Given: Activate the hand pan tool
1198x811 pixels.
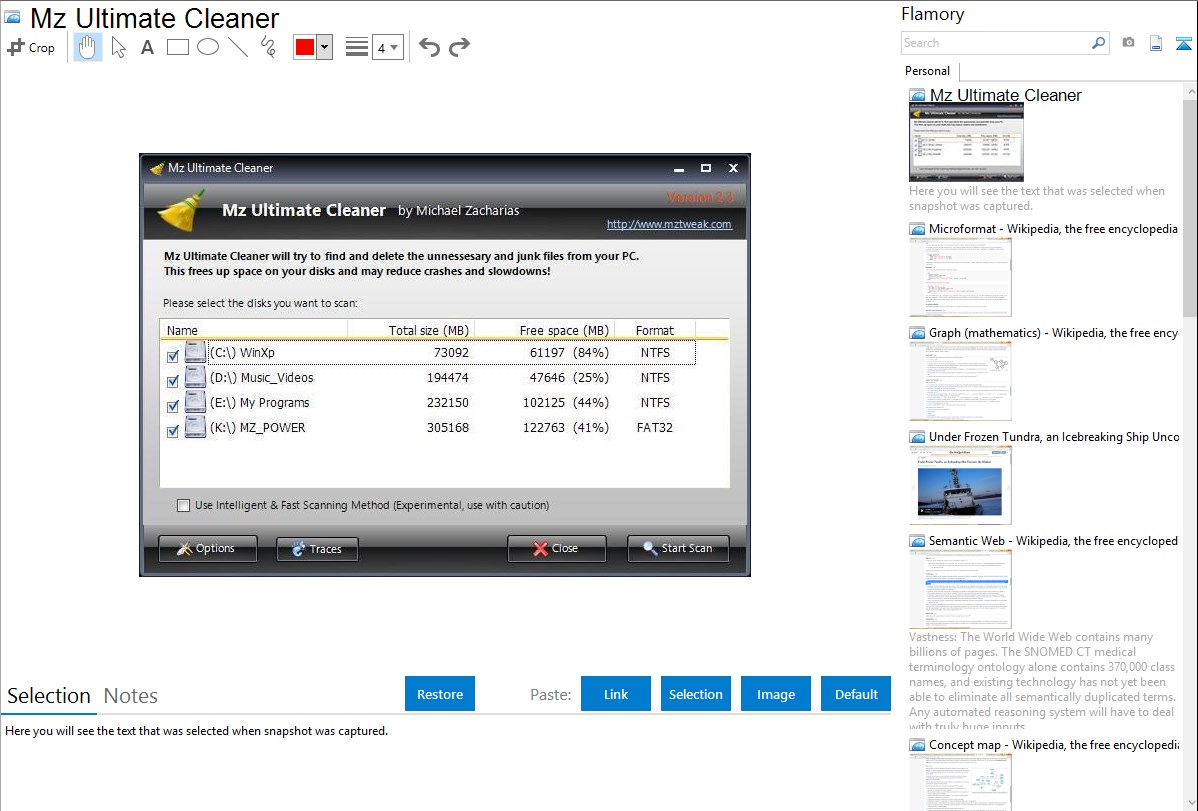Looking at the screenshot, I should click(87, 47).
